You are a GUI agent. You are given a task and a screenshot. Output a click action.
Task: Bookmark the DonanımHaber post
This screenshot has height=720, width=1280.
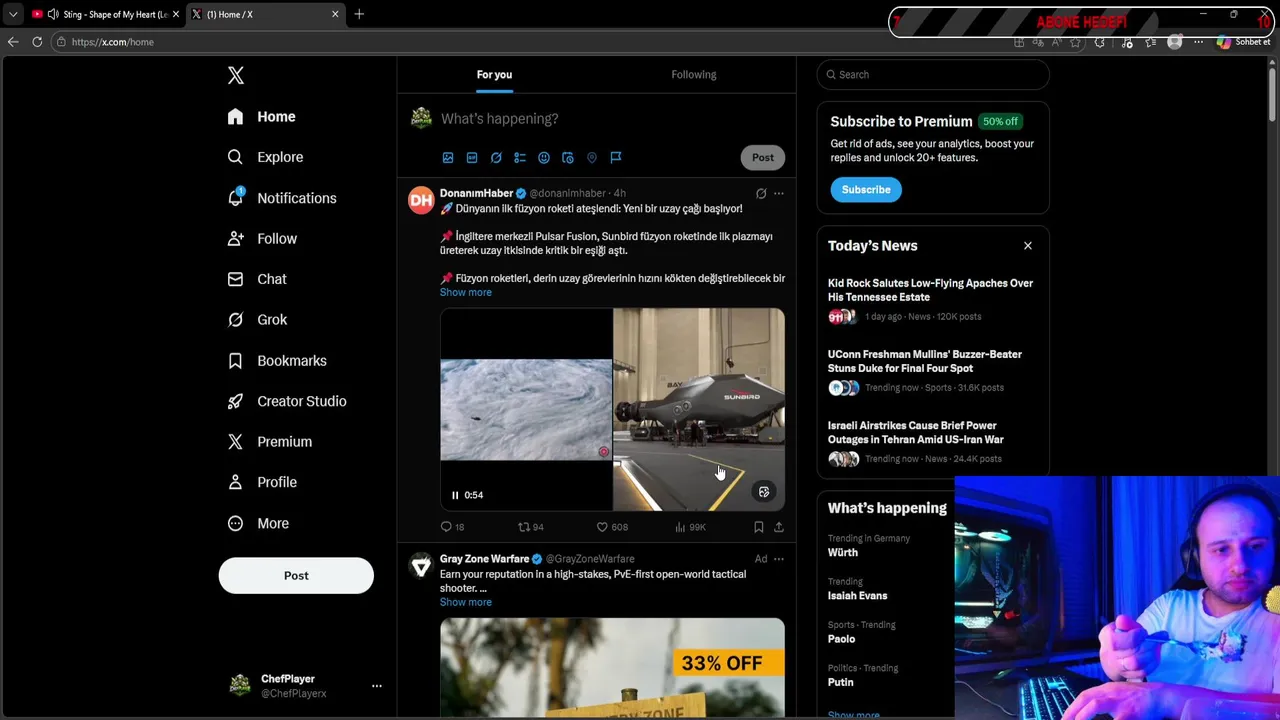(758, 527)
